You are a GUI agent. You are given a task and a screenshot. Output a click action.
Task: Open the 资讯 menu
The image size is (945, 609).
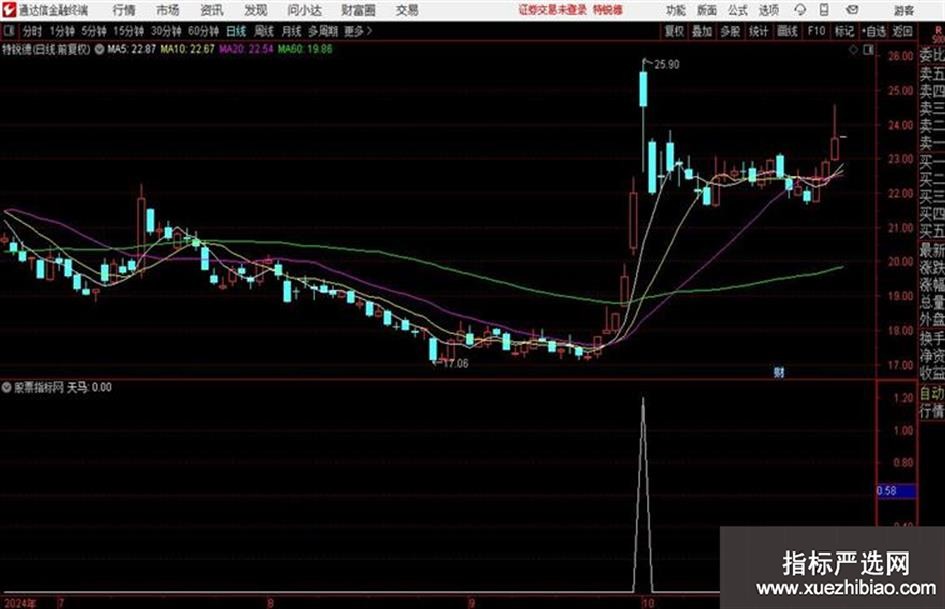(x=212, y=10)
